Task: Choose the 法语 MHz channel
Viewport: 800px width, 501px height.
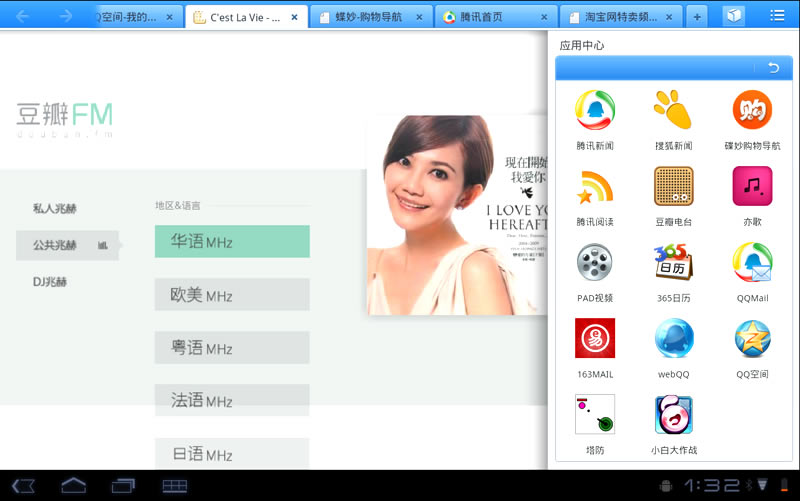Action: pyautogui.click(x=232, y=400)
